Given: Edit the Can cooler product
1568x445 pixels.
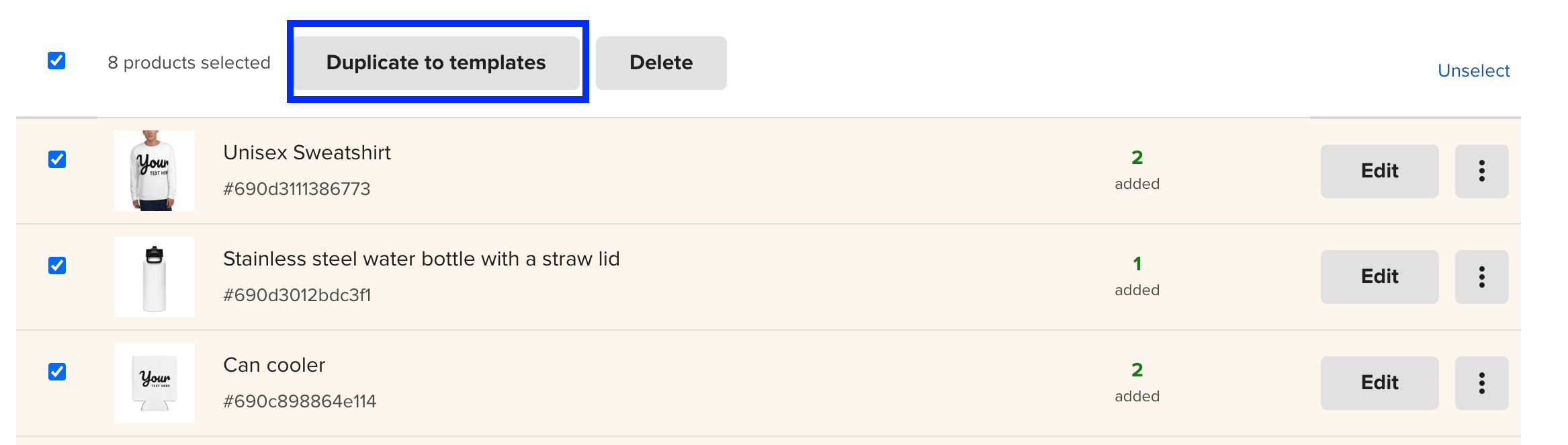Looking at the screenshot, I should tap(1379, 383).
